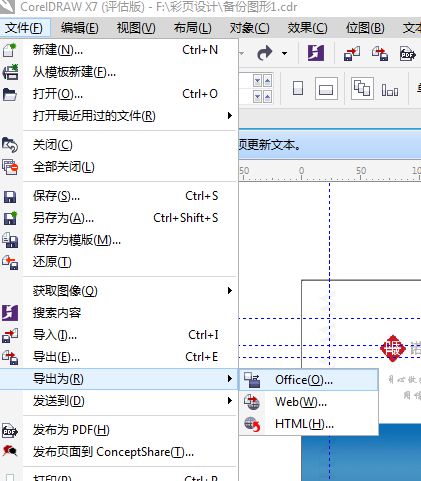The height and width of the screenshot is (481, 421).
Task: Expand 打开最近用过的文件(R) submenu arrow
Action: [229, 116]
